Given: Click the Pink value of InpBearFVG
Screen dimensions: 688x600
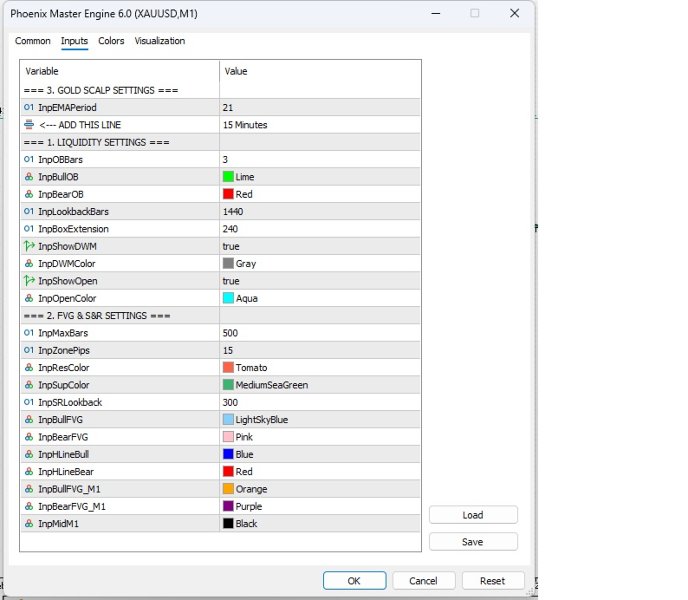Looking at the screenshot, I should pyautogui.click(x=244, y=437).
